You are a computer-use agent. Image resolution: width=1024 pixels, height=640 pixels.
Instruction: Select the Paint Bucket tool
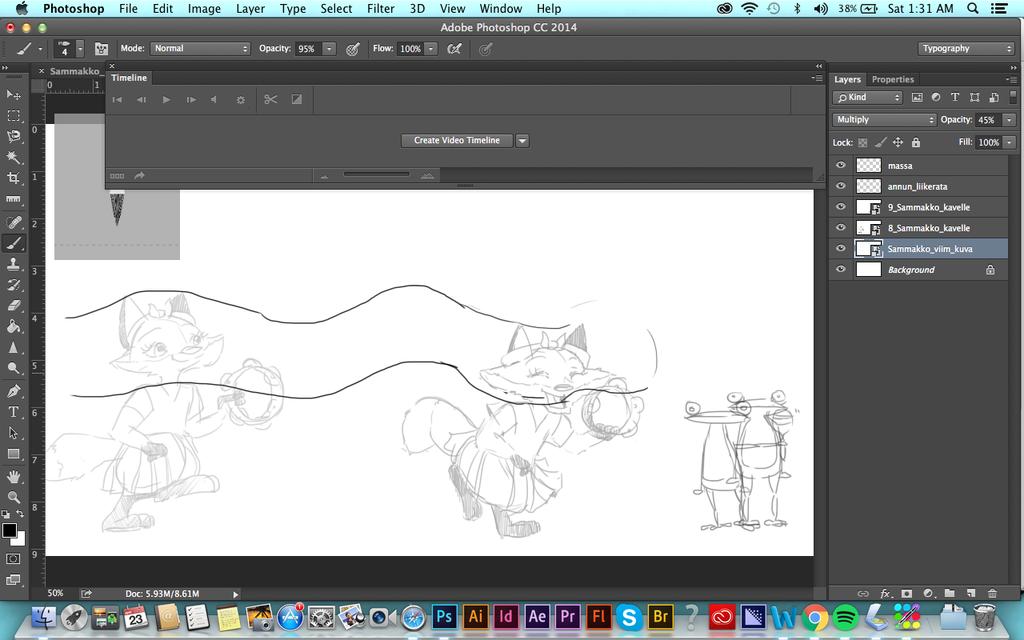tap(13, 327)
